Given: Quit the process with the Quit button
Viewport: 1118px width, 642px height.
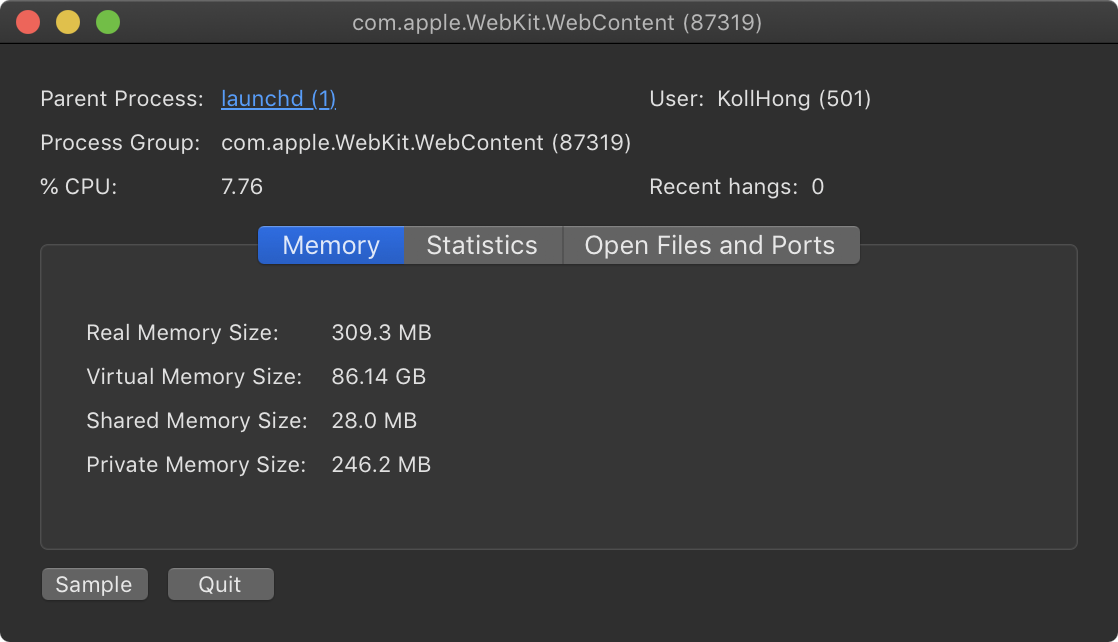Looking at the screenshot, I should coord(220,585).
